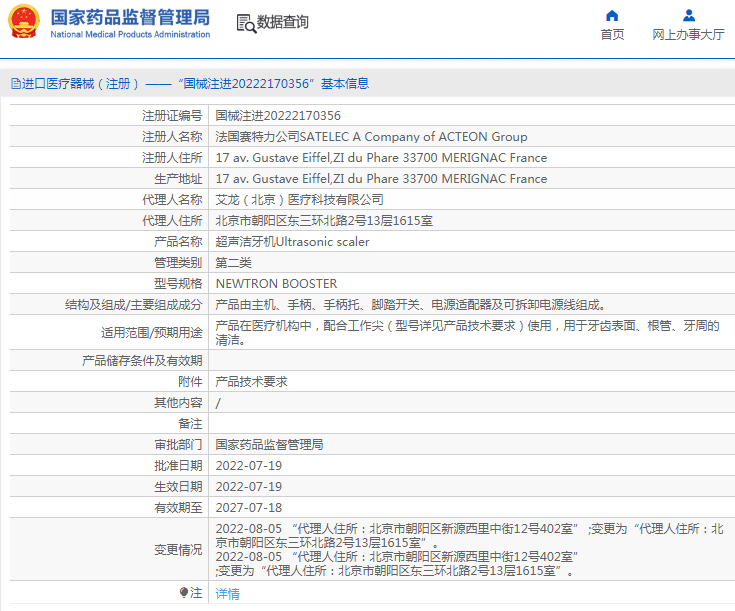
Task: Click the 国家药品监督管理局 site title
Action: [130, 16]
